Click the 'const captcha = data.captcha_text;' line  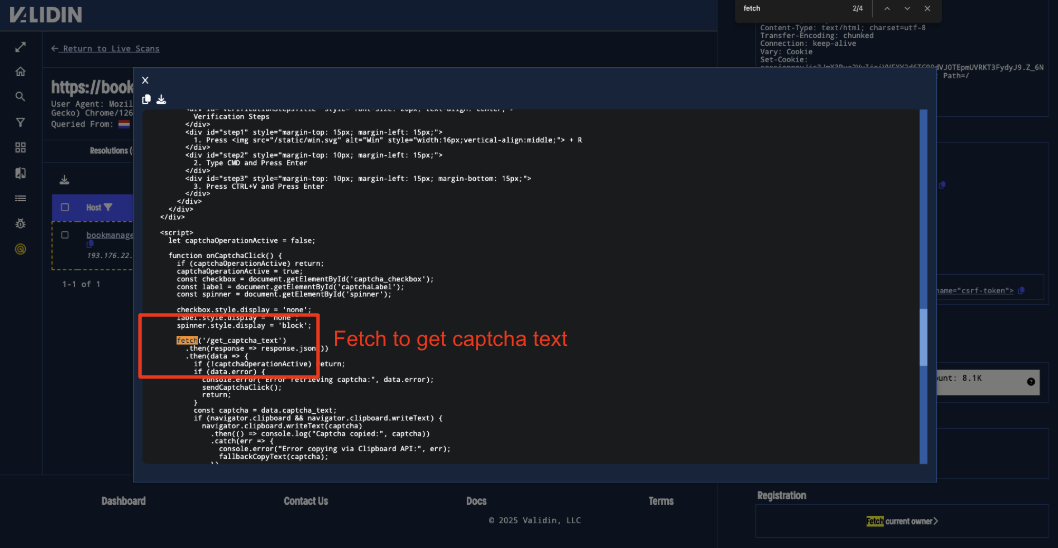click(x=264, y=410)
